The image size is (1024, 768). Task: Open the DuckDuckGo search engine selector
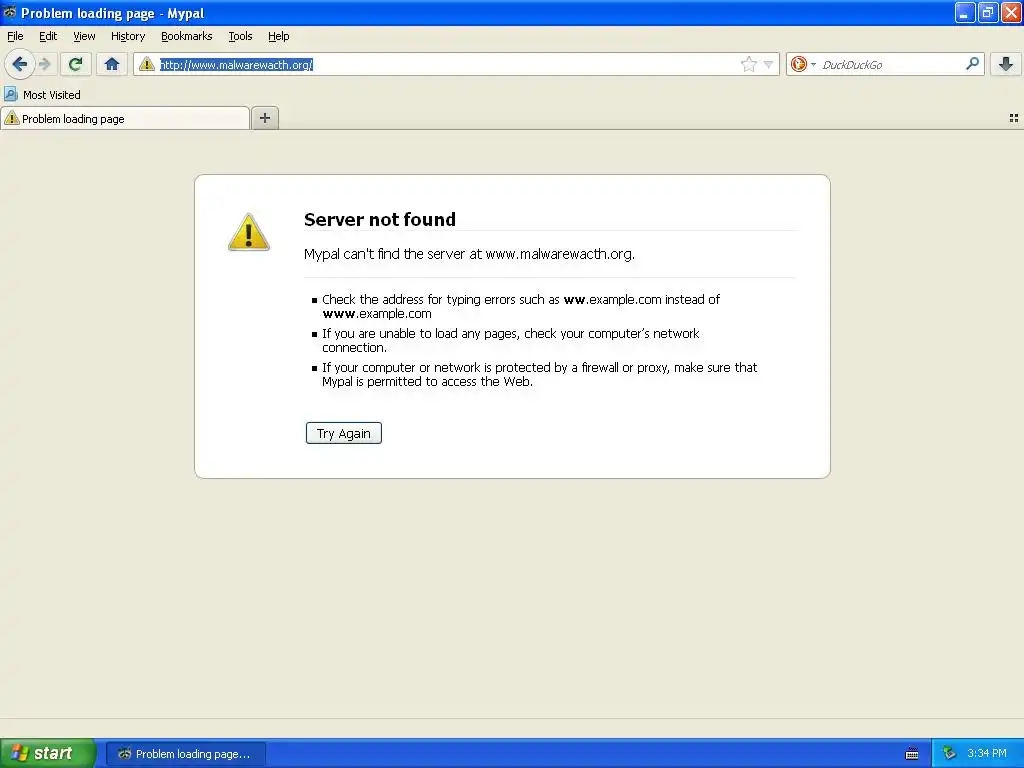click(x=803, y=64)
